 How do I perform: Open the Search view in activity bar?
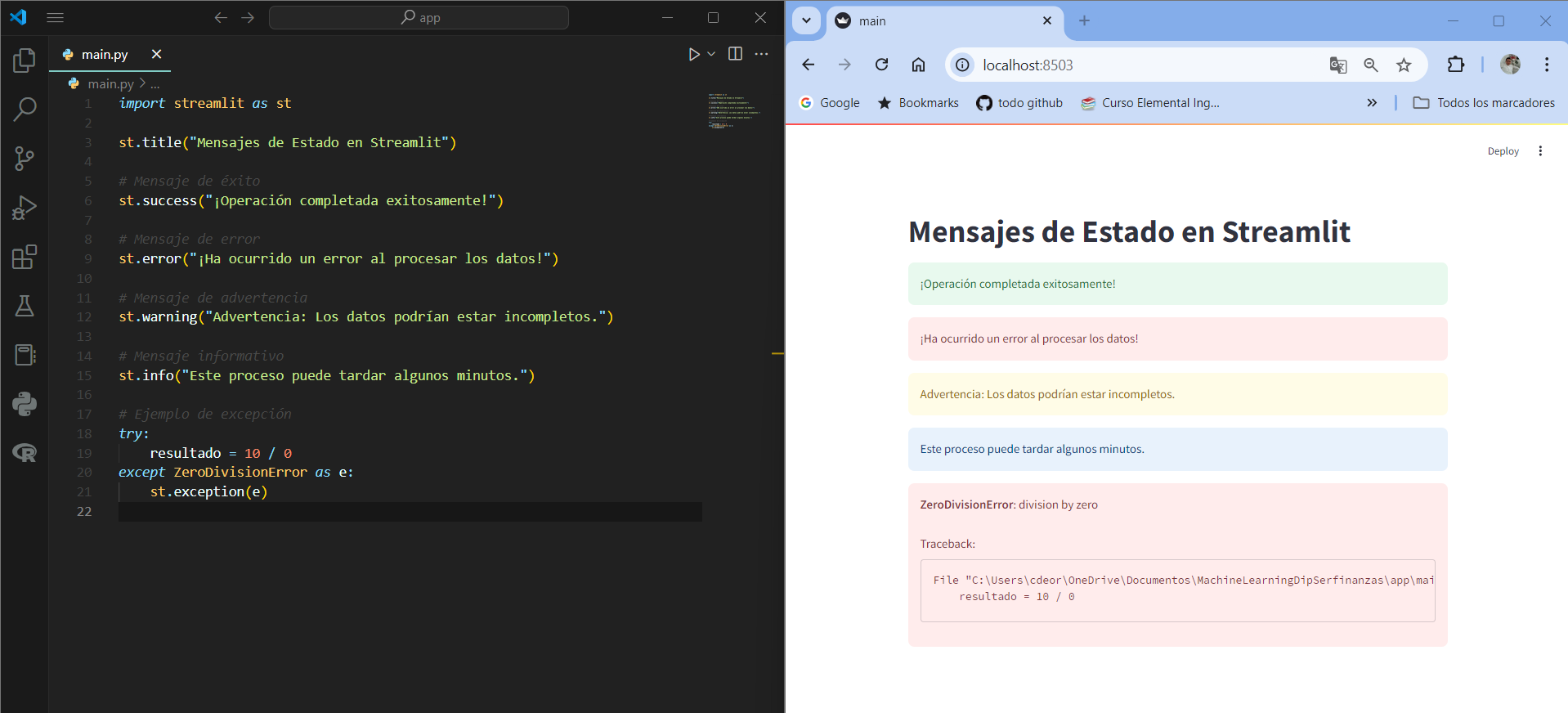point(25,109)
